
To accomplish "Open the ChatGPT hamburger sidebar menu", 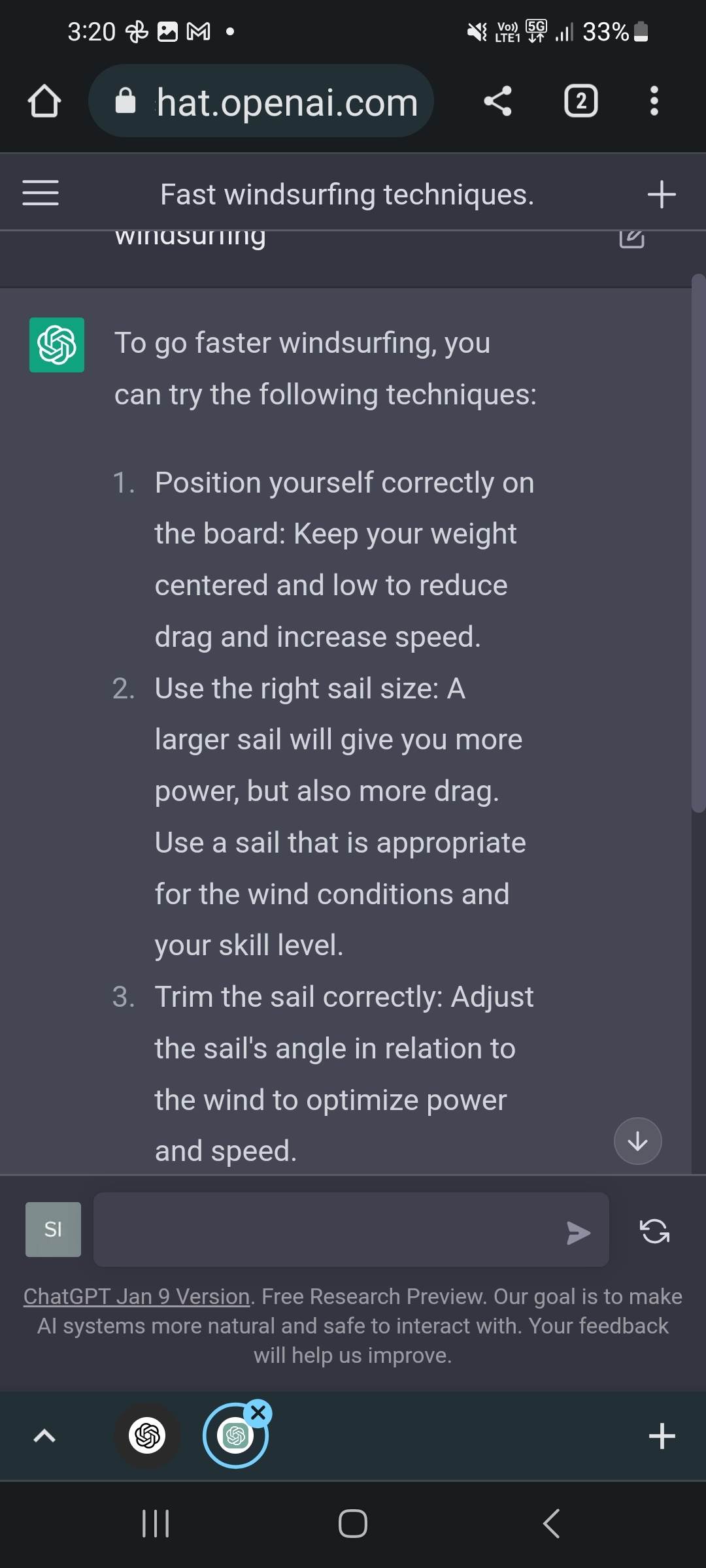I will pos(41,193).
